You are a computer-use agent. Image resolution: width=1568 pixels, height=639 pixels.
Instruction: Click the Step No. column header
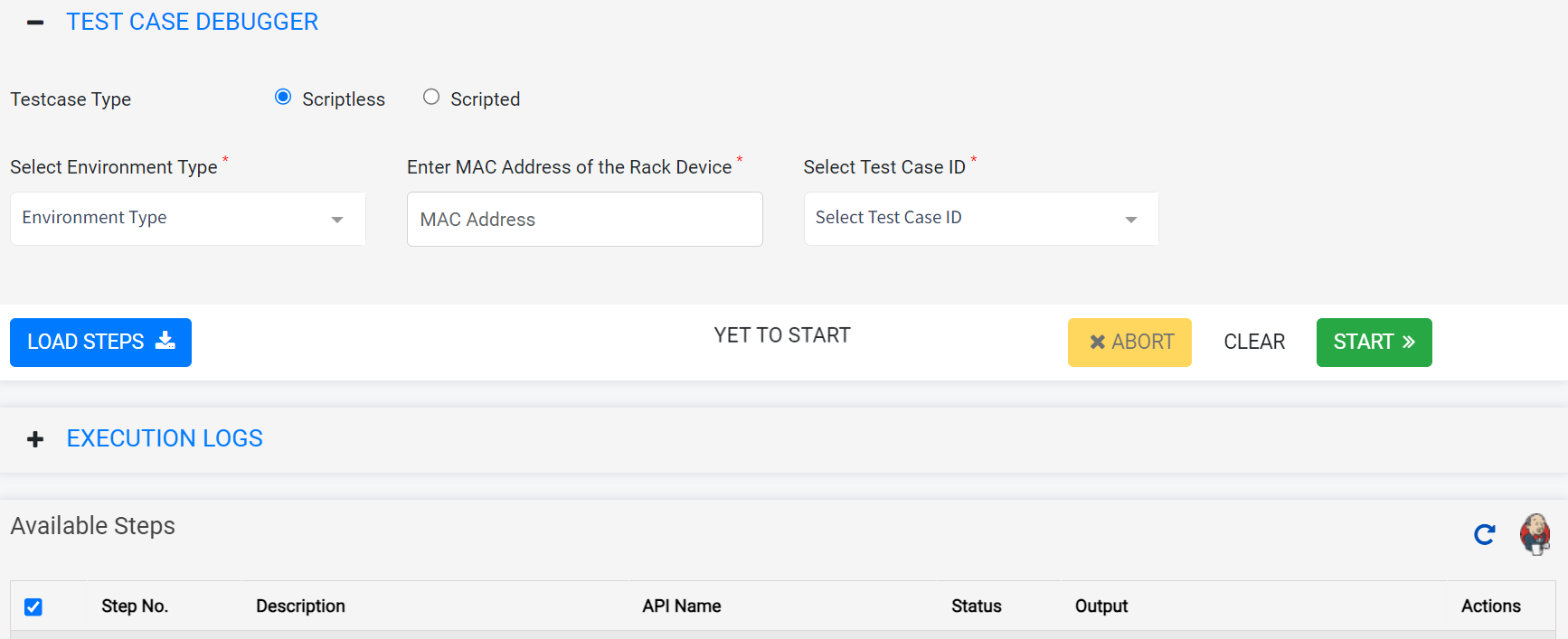(x=135, y=606)
